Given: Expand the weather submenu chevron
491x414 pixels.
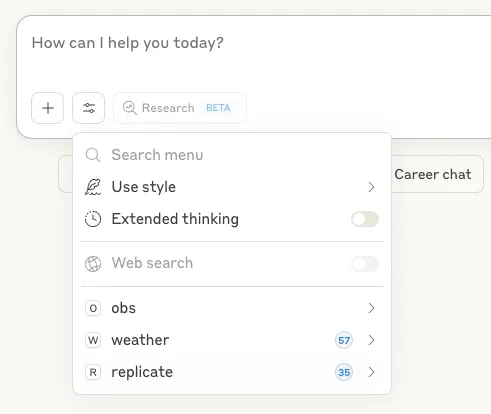Looking at the screenshot, I should coord(371,340).
